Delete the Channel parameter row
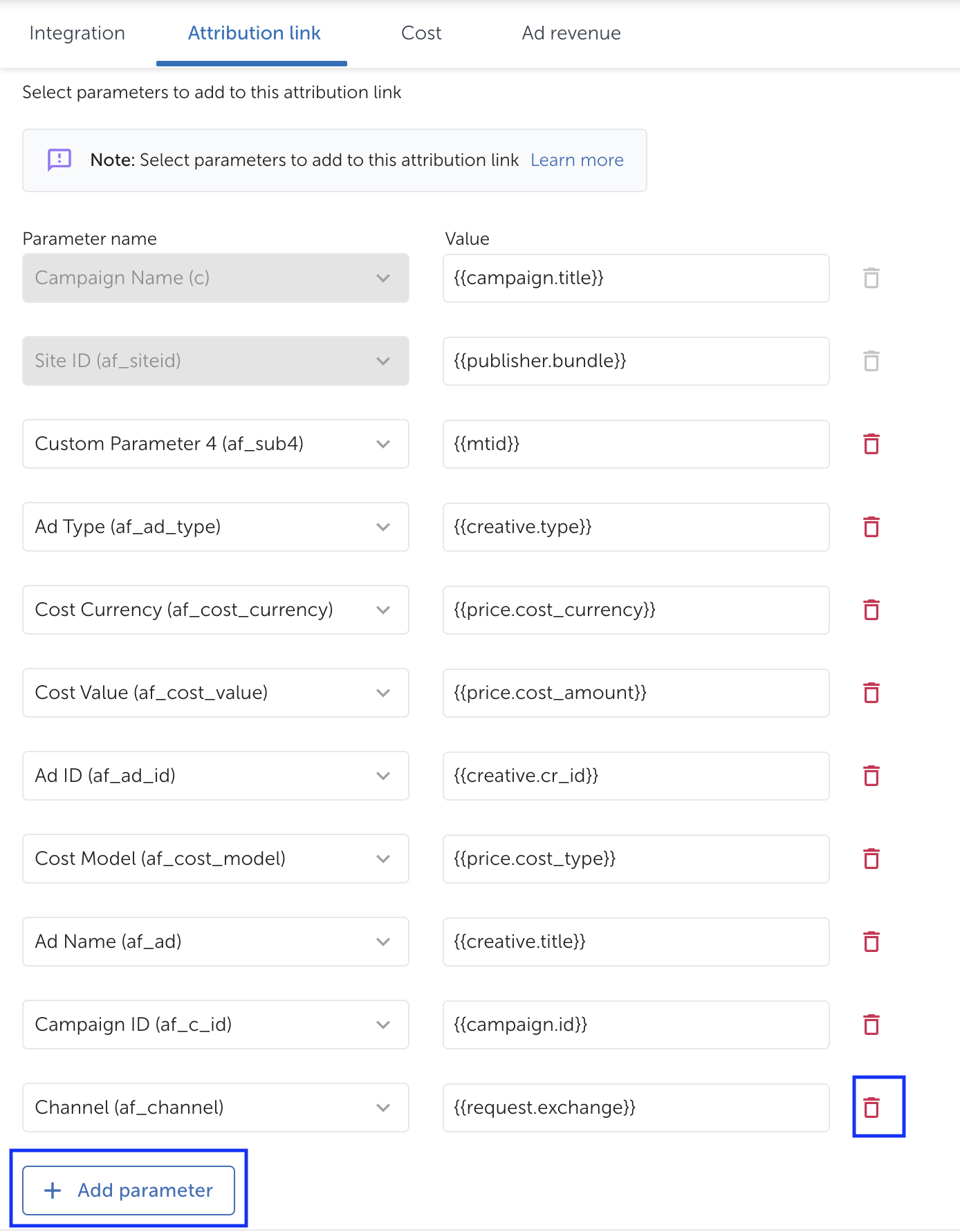The height and width of the screenshot is (1232, 960). 871,1108
